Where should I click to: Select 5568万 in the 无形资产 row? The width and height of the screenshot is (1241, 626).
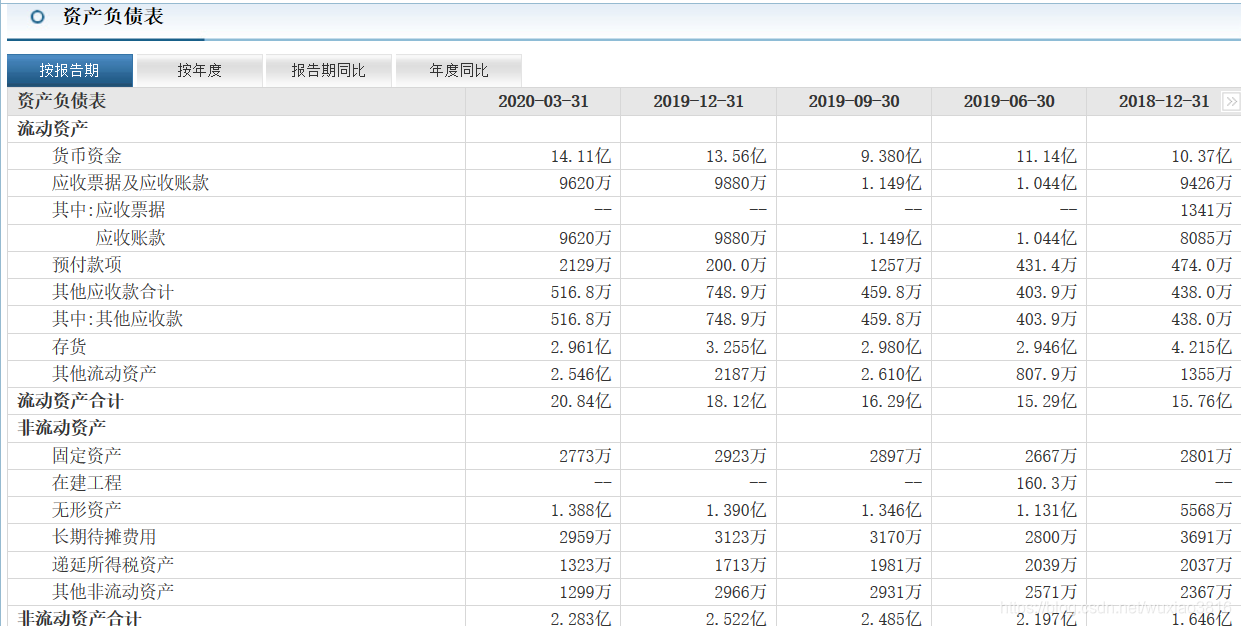coord(1206,511)
